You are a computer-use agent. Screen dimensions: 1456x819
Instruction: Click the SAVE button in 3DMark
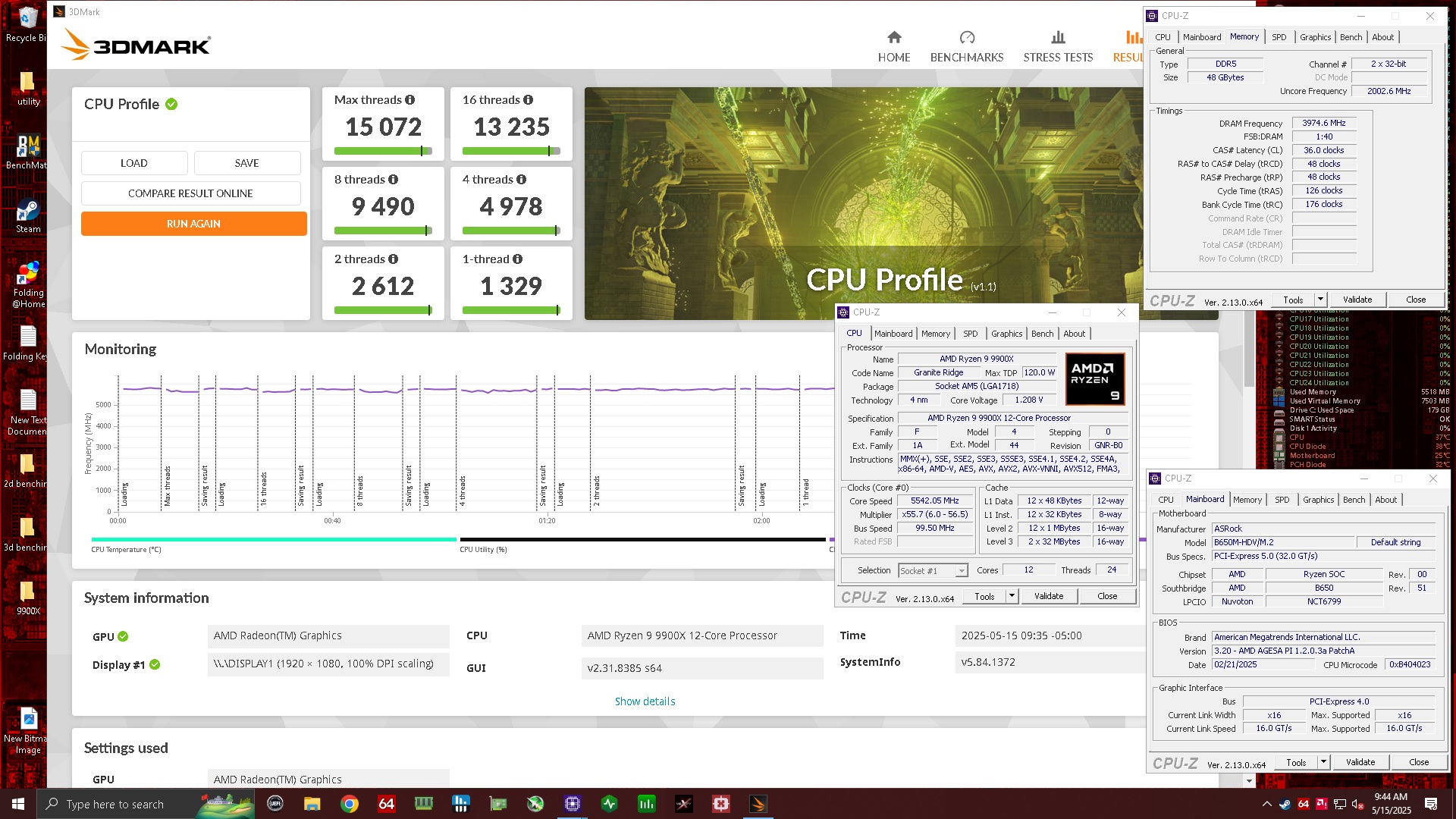[x=247, y=163]
